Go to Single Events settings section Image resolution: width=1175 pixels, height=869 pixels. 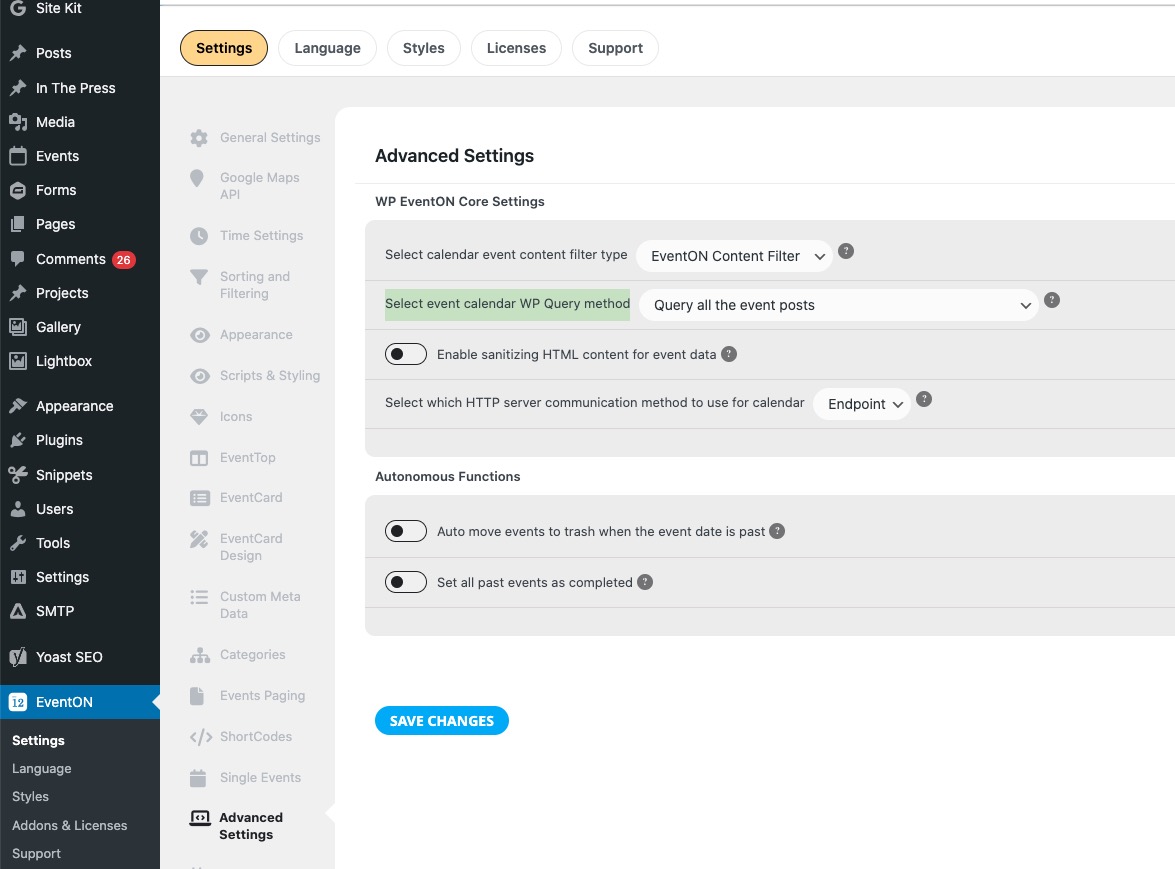click(x=260, y=778)
